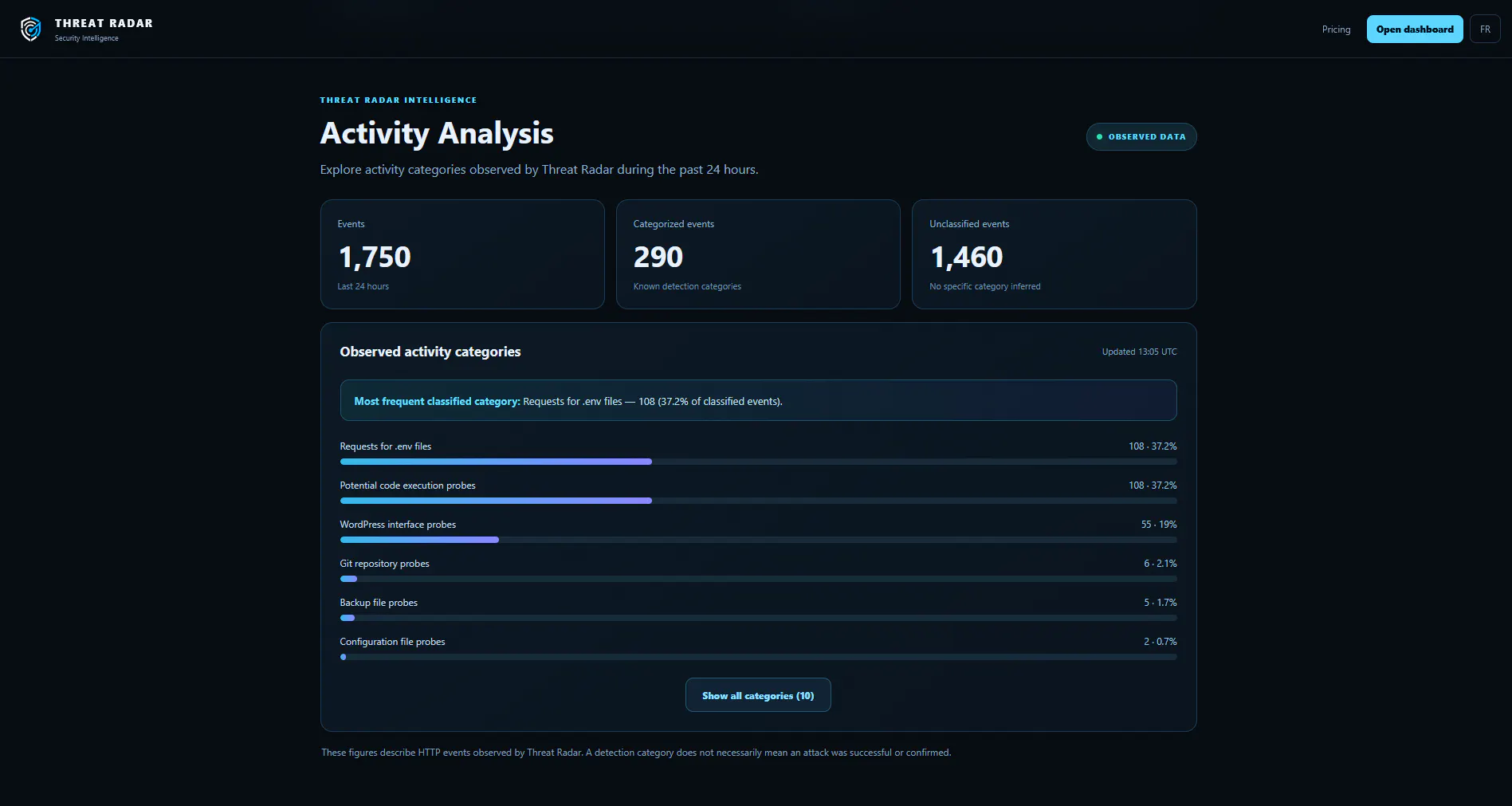Click the 'Observed activity categories' heading
This screenshot has width=1512, height=806.
(430, 352)
